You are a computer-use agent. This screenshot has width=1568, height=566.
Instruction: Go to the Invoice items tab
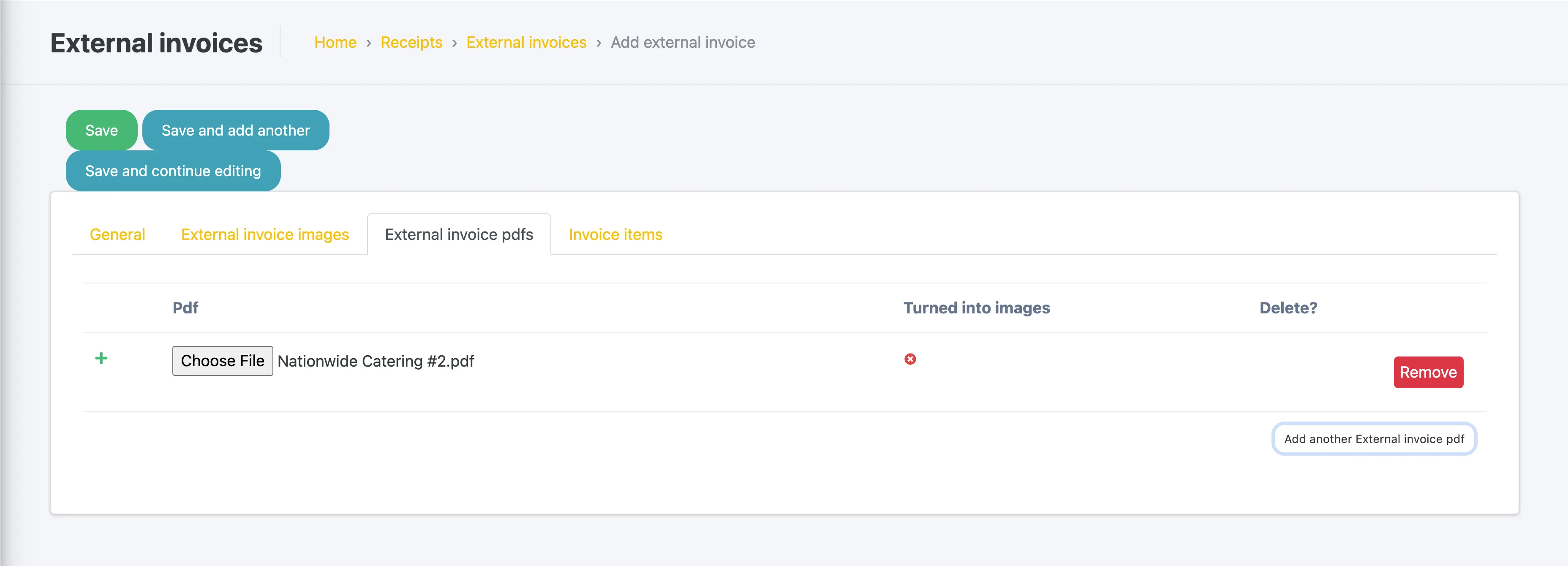[x=615, y=234]
